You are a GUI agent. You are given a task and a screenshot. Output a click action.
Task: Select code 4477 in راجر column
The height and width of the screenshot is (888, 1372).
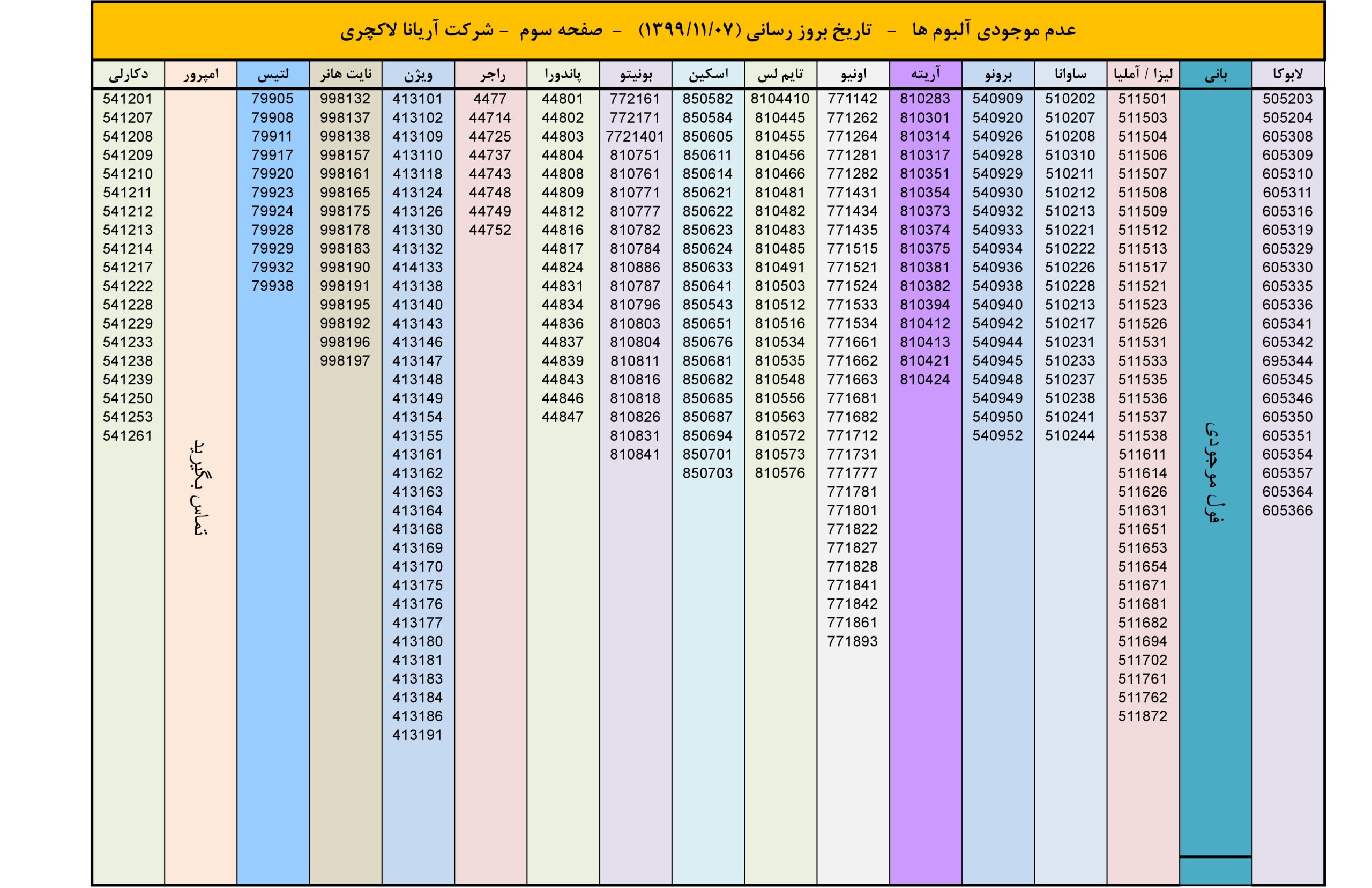(490, 99)
